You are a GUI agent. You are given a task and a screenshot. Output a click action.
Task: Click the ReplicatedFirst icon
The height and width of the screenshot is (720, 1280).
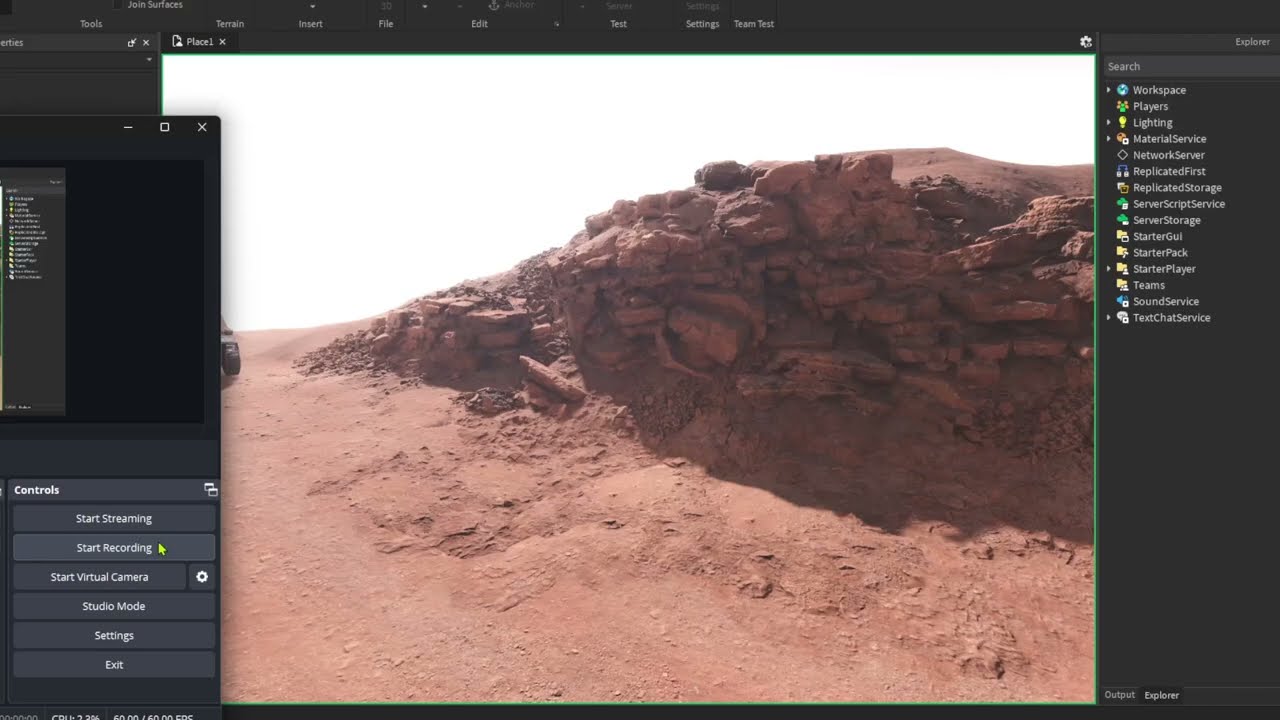coord(1122,171)
